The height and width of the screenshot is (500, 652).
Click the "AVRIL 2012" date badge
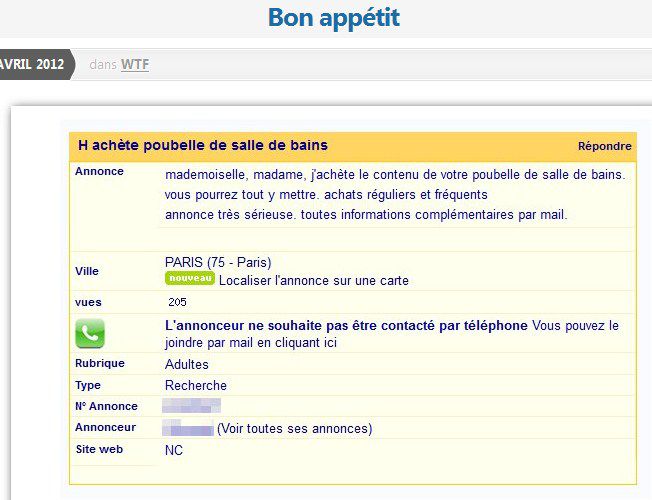(34, 65)
